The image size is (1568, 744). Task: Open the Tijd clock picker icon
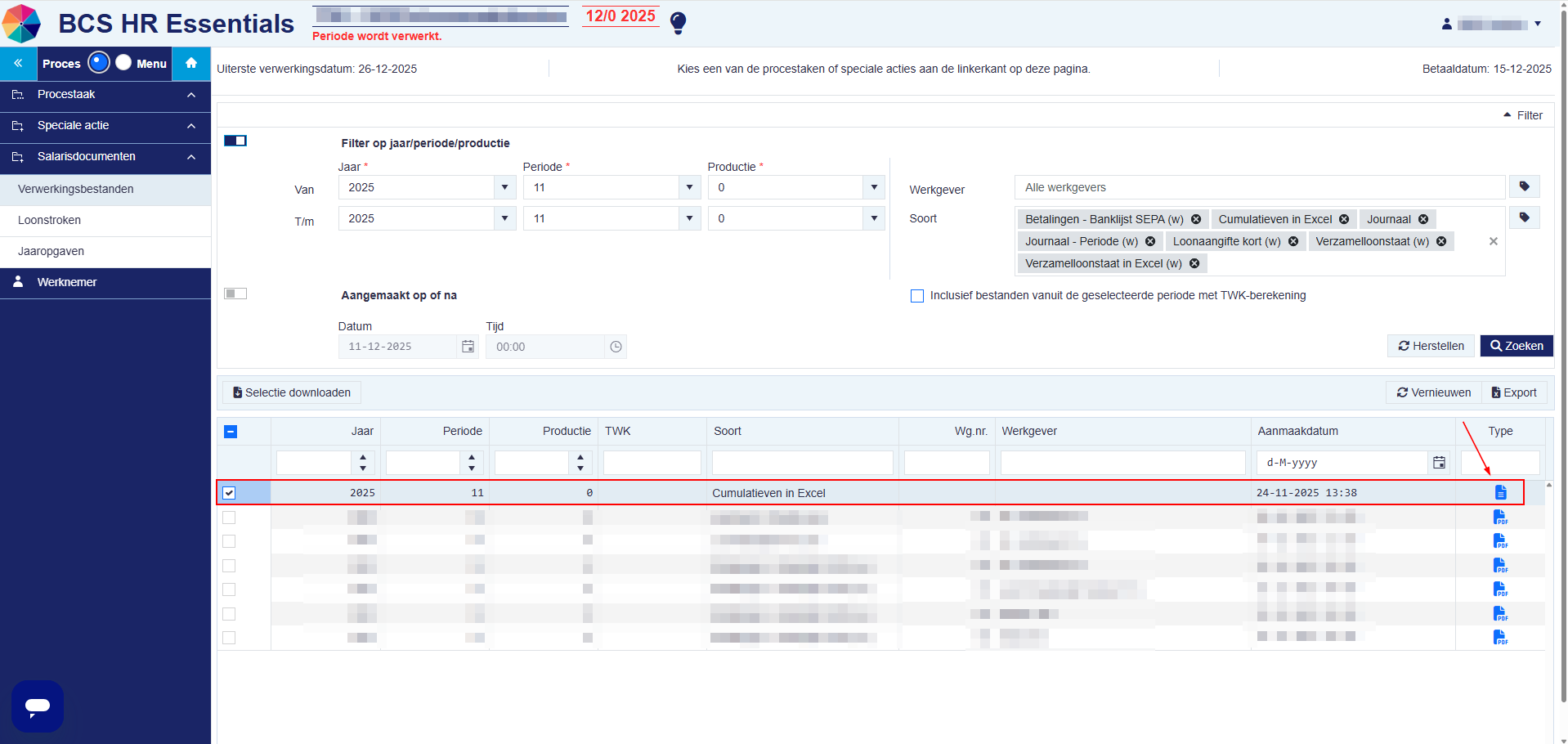(616, 347)
